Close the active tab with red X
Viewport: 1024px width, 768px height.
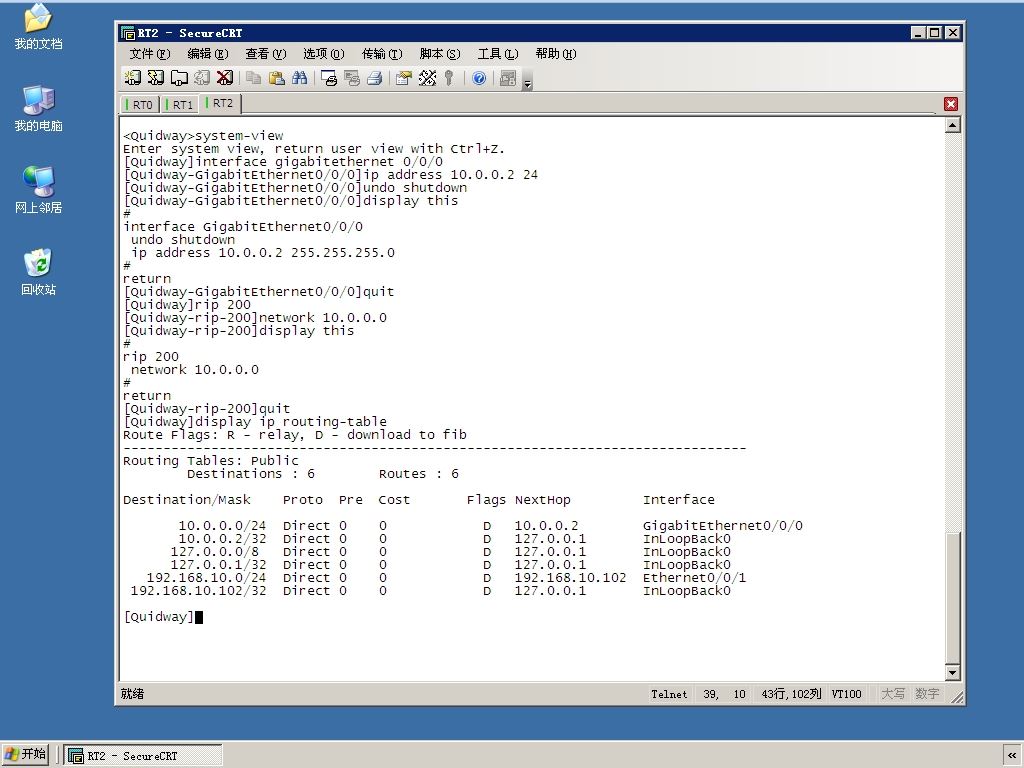tap(951, 104)
